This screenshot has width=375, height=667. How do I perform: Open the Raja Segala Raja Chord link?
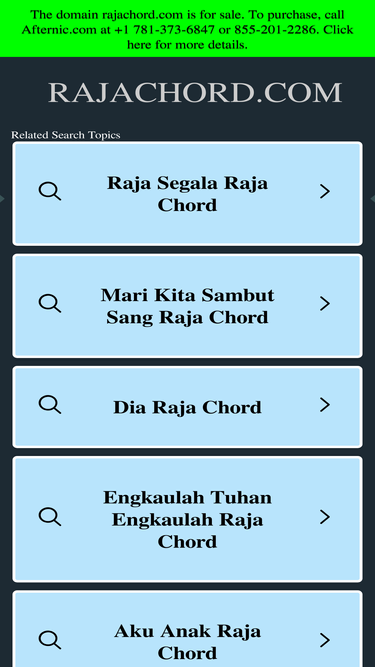pos(187,194)
